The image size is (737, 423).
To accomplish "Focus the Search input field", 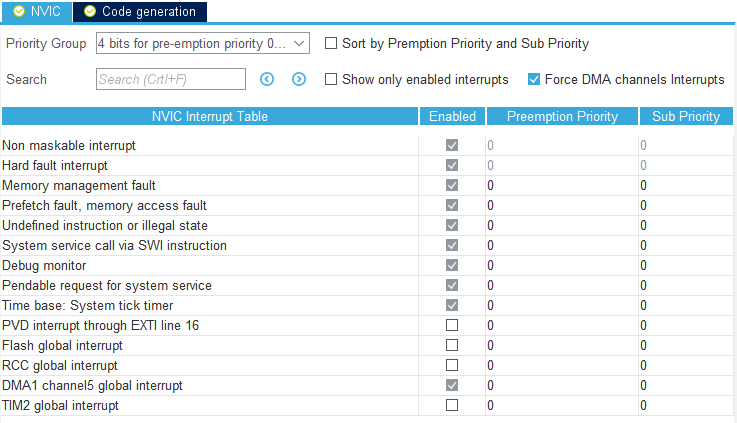I will coord(171,79).
